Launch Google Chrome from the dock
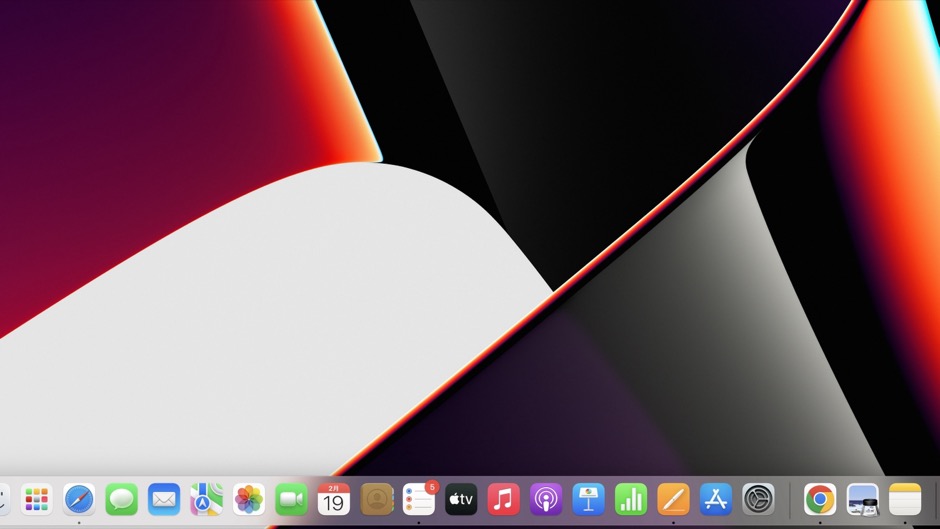The image size is (940, 529). pos(820,498)
